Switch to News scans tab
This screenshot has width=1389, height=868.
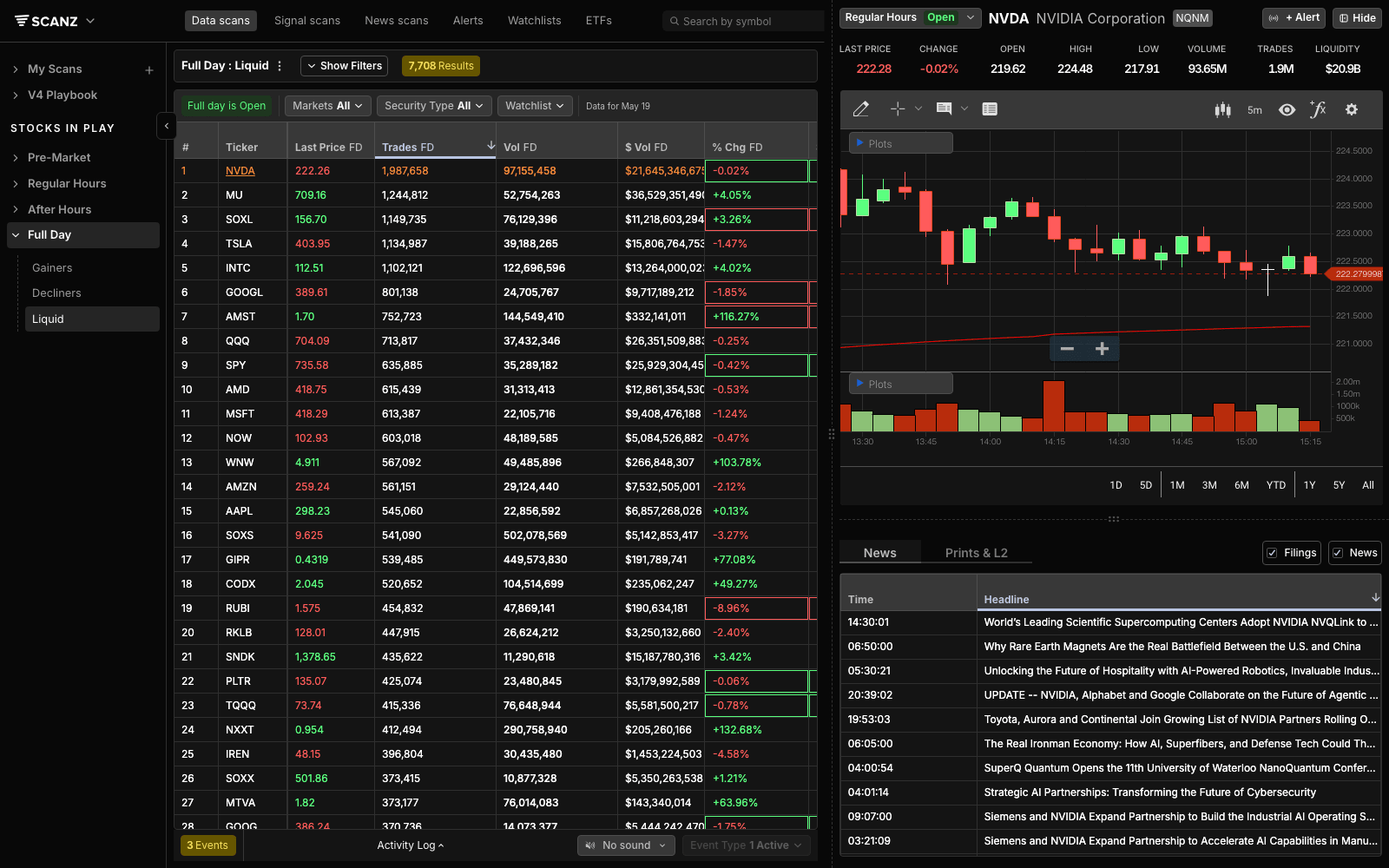pyautogui.click(x=397, y=21)
